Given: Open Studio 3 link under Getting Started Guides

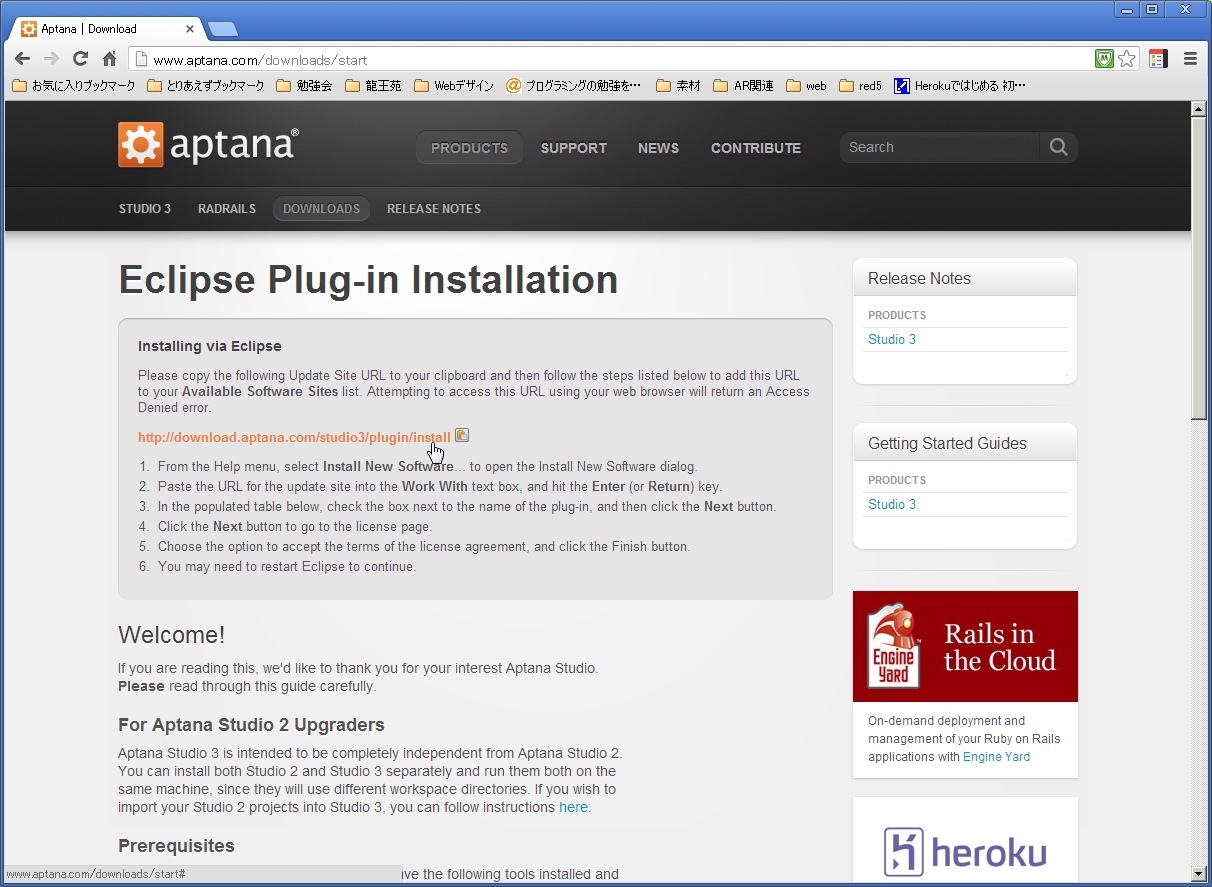Looking at the screenshot, I should coord(892,504).
